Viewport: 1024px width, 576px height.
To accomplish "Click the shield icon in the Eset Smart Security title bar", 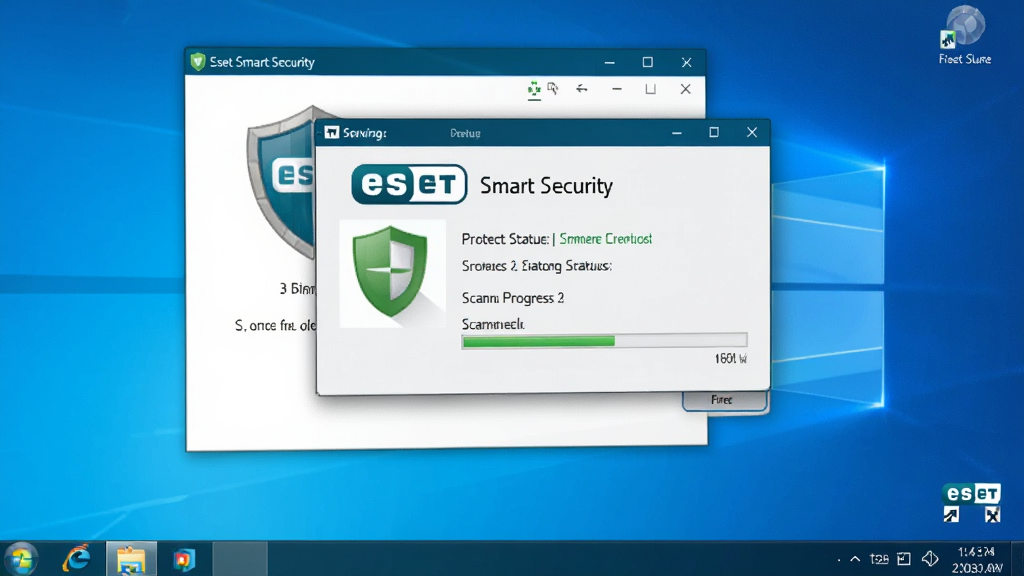I will [198, 62].
